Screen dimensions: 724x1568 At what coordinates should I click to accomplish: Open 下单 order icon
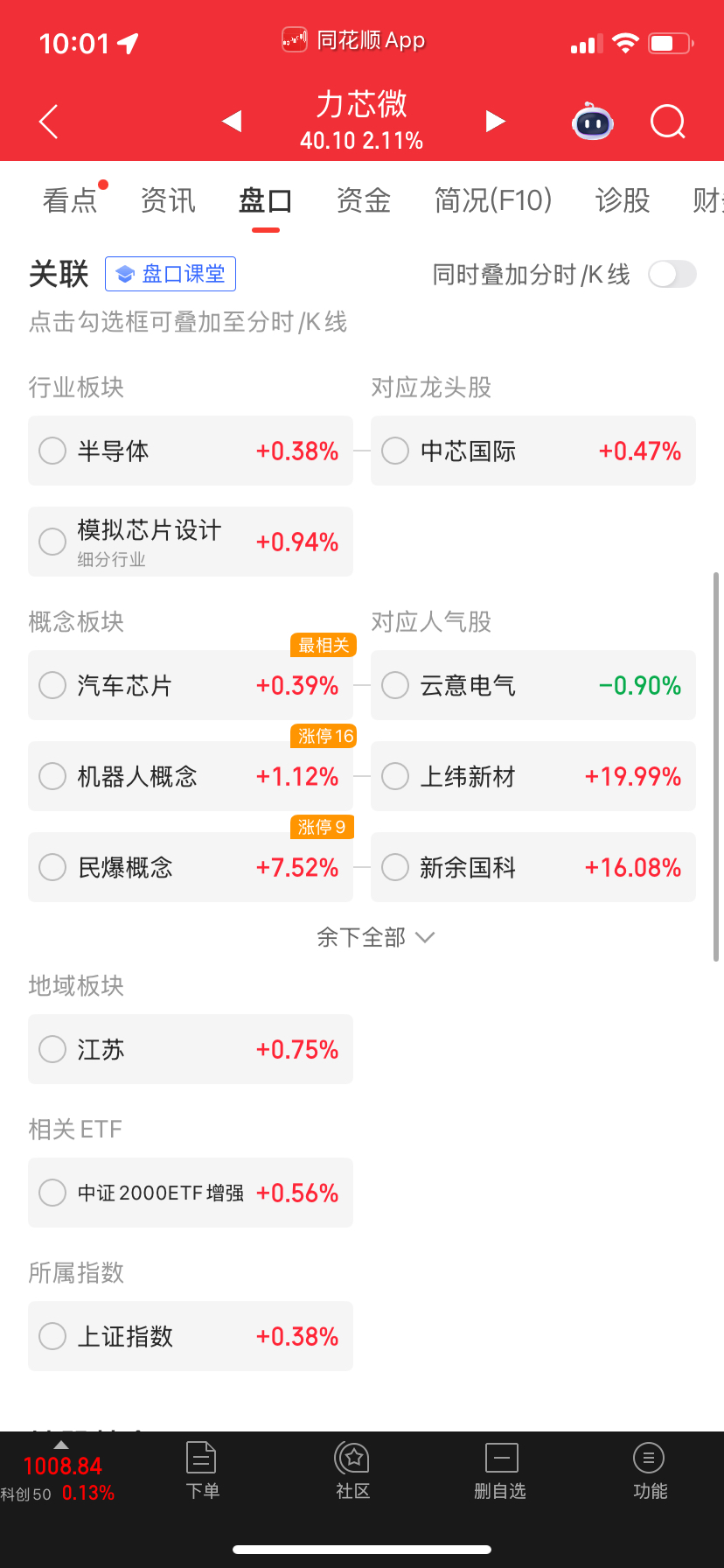pyautogui.click(x=202, y=1470)
